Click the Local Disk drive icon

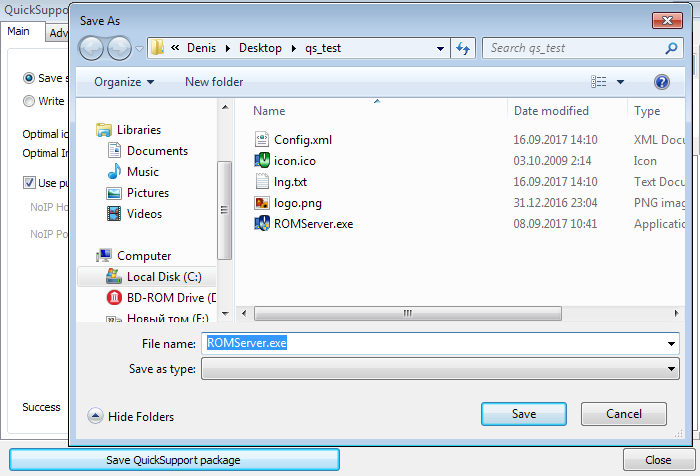[x=114, y=276]
